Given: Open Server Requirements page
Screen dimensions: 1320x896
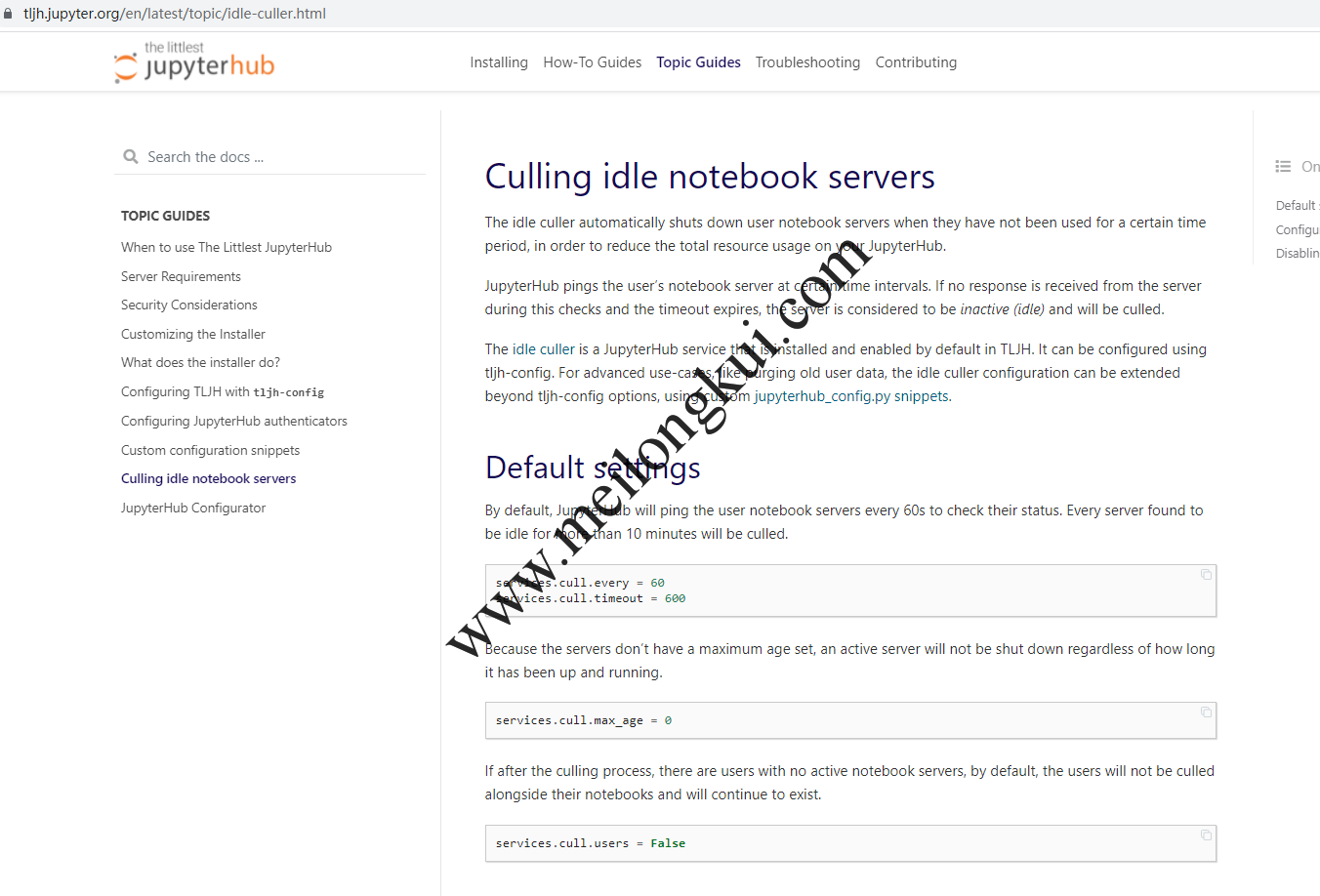Looking at the screenshot, I should click(x=181, y=276).
